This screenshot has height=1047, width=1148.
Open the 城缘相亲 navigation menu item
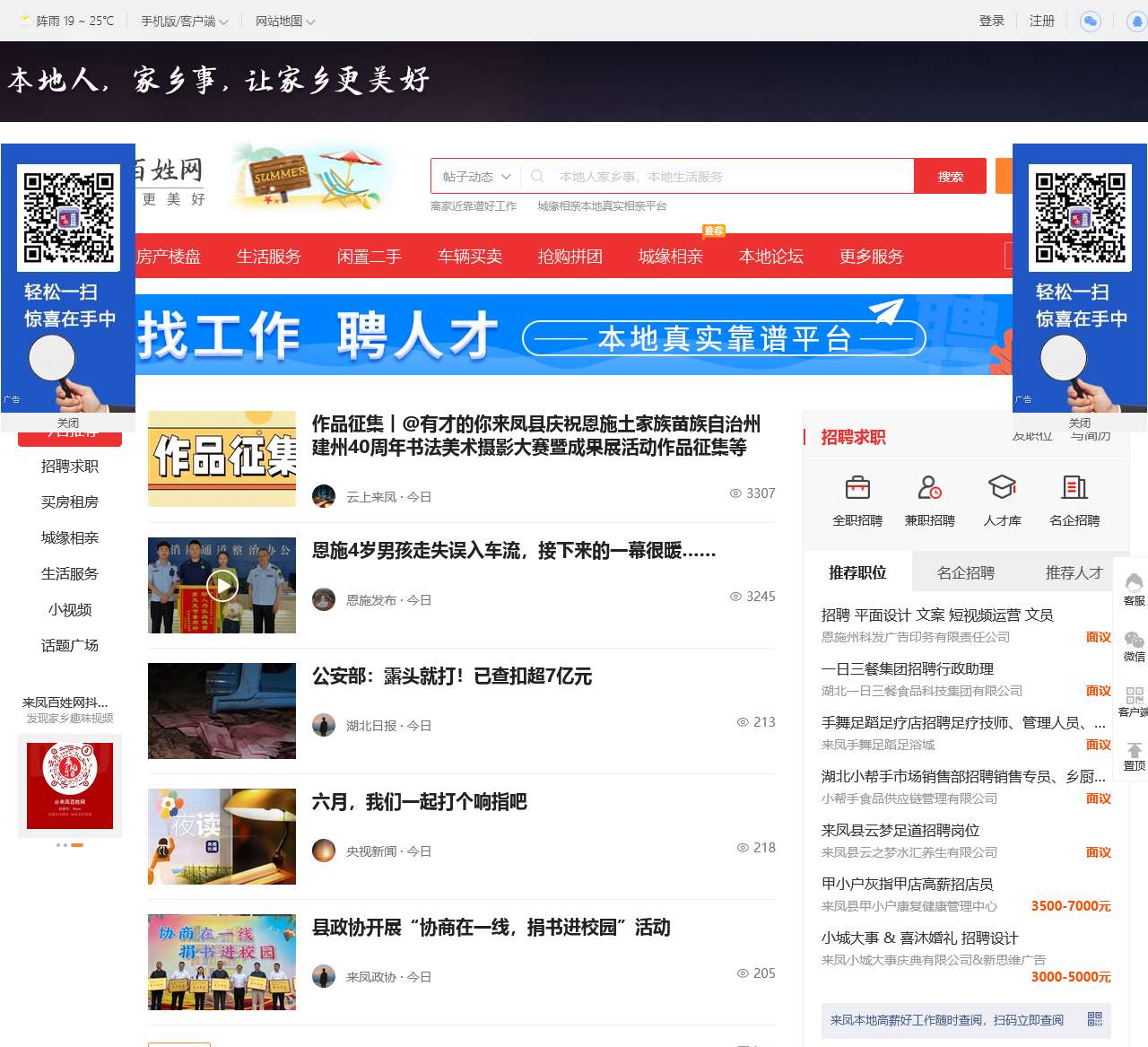[x=670, y=256]
